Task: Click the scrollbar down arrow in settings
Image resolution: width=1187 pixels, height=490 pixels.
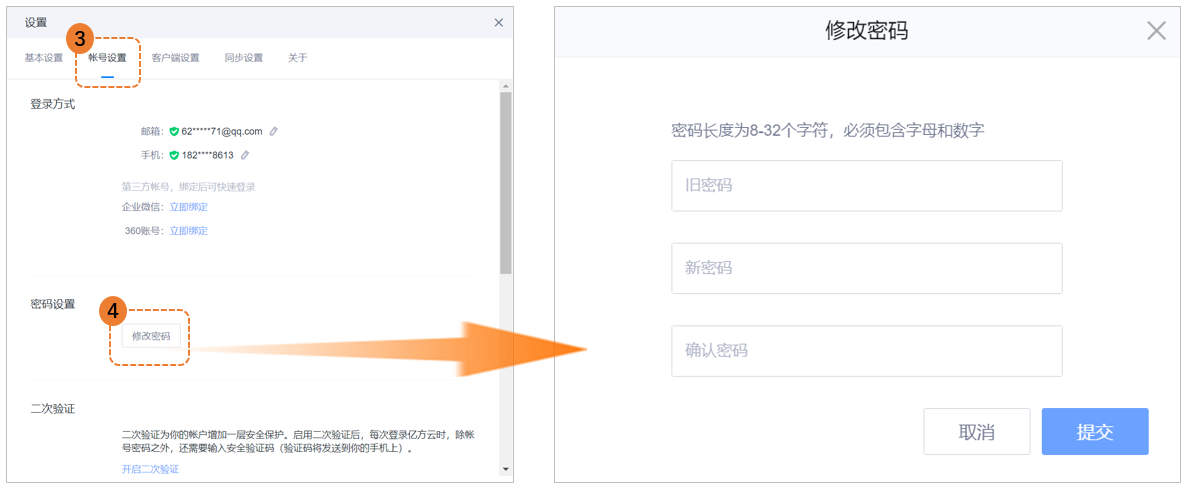Action: 505,468
